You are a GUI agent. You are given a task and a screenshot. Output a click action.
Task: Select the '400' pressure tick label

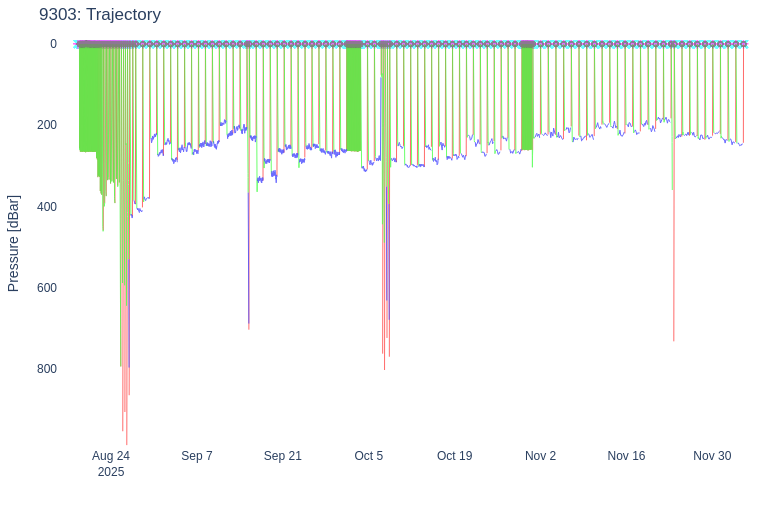[46, 207]
